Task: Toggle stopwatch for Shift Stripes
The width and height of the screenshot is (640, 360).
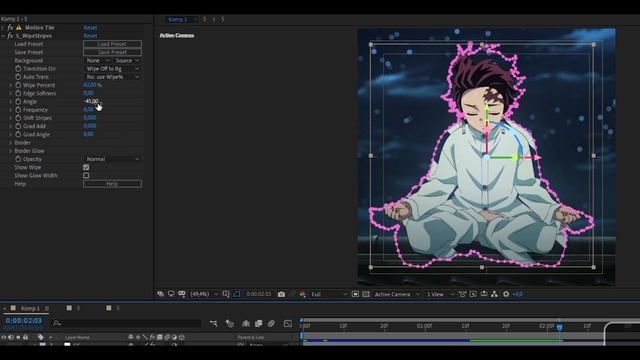Action: click(x=18, y=118)
